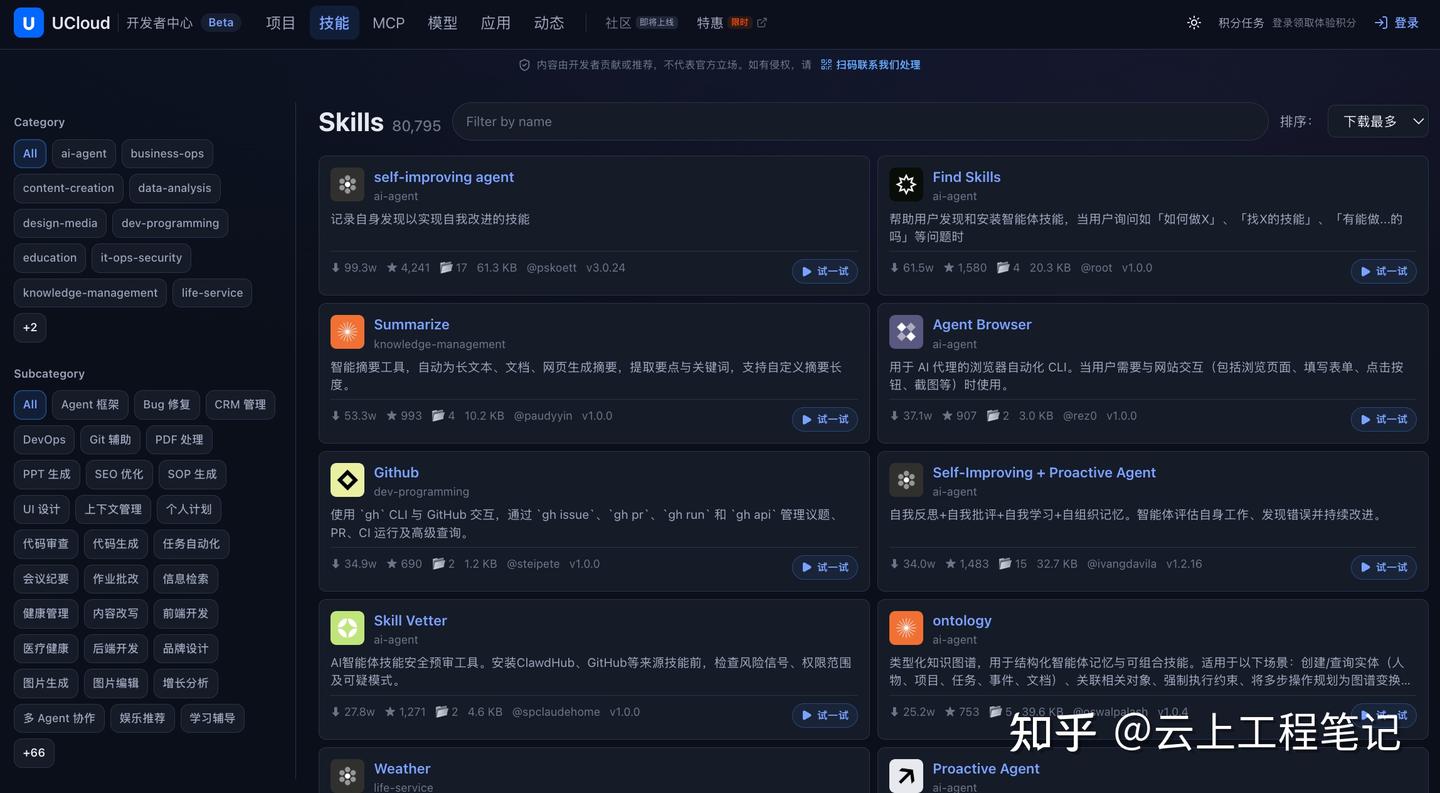
Task: Click the star rating icon on Github card
Action: pos(391,564)
